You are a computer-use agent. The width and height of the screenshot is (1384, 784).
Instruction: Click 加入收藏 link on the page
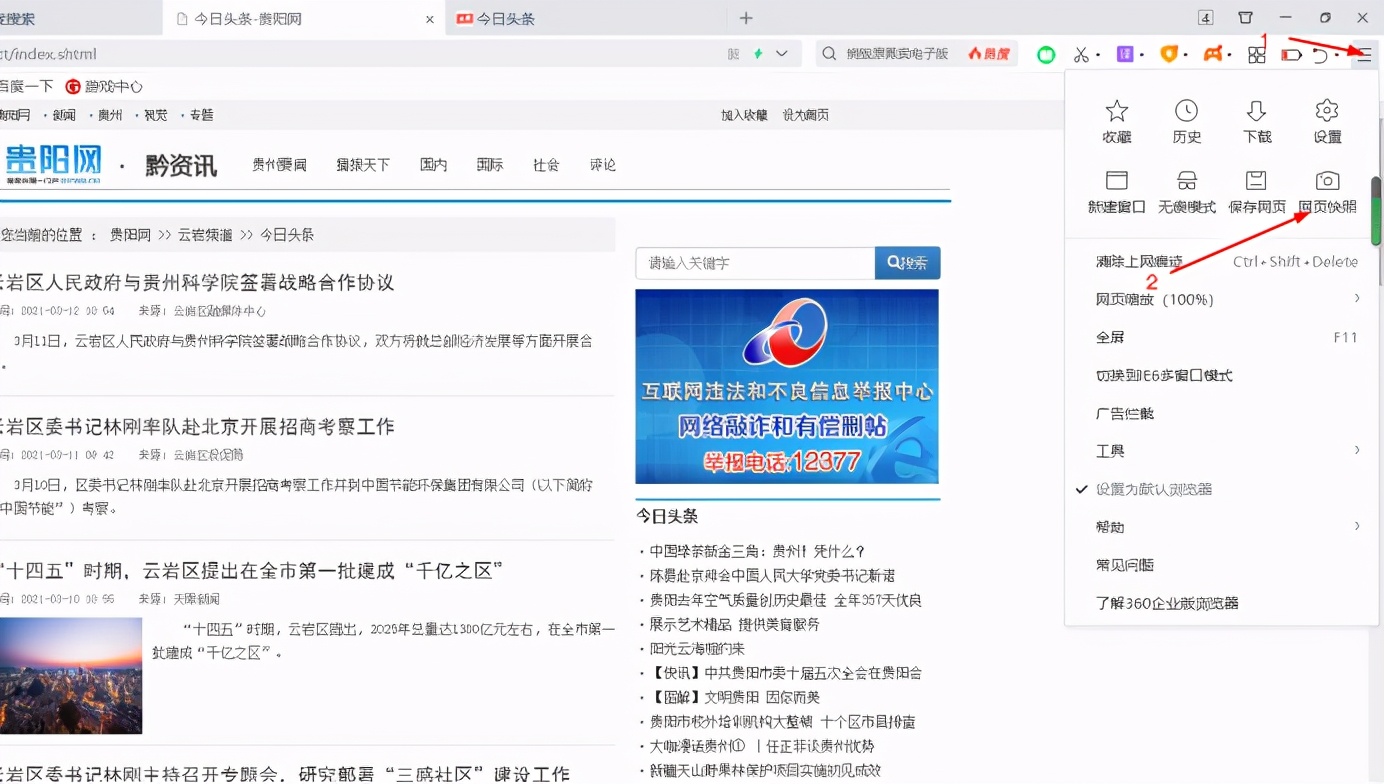point(744,115)
